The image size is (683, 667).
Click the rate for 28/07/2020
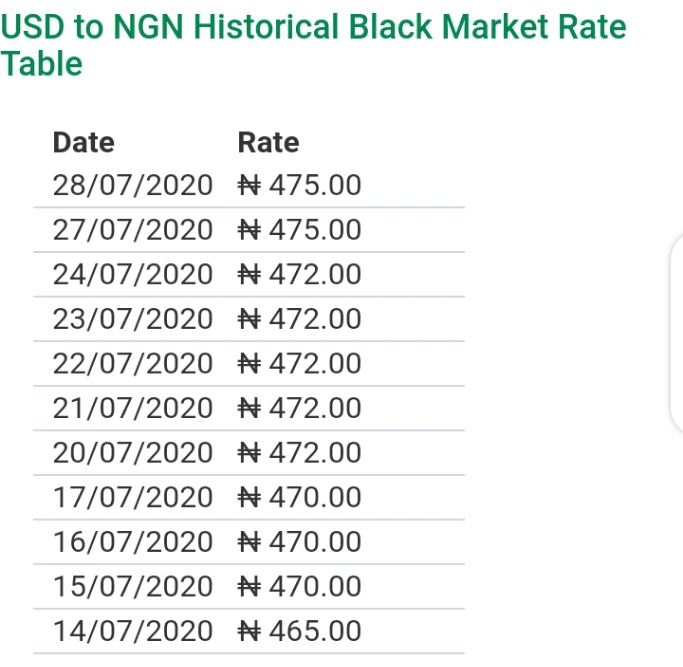coord(300,185)
